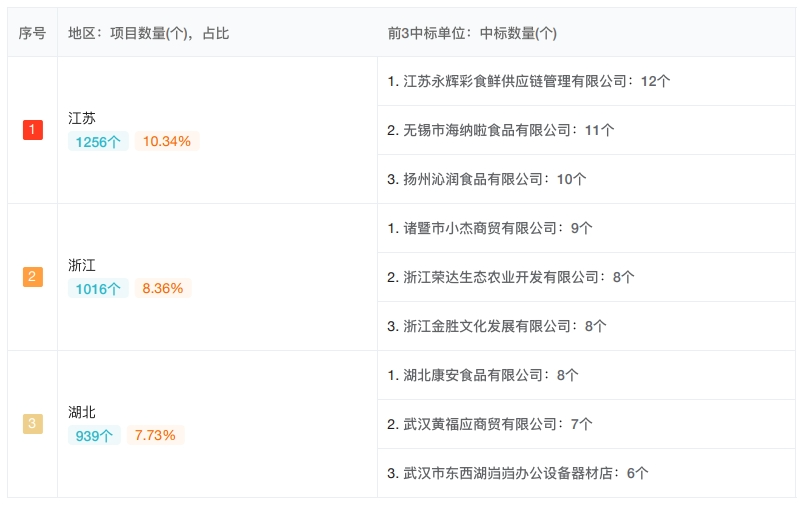The height and width of the screenshot is (507, 803).
Task: Click the 7.73% percentage tag
Action: pos(155,436)
